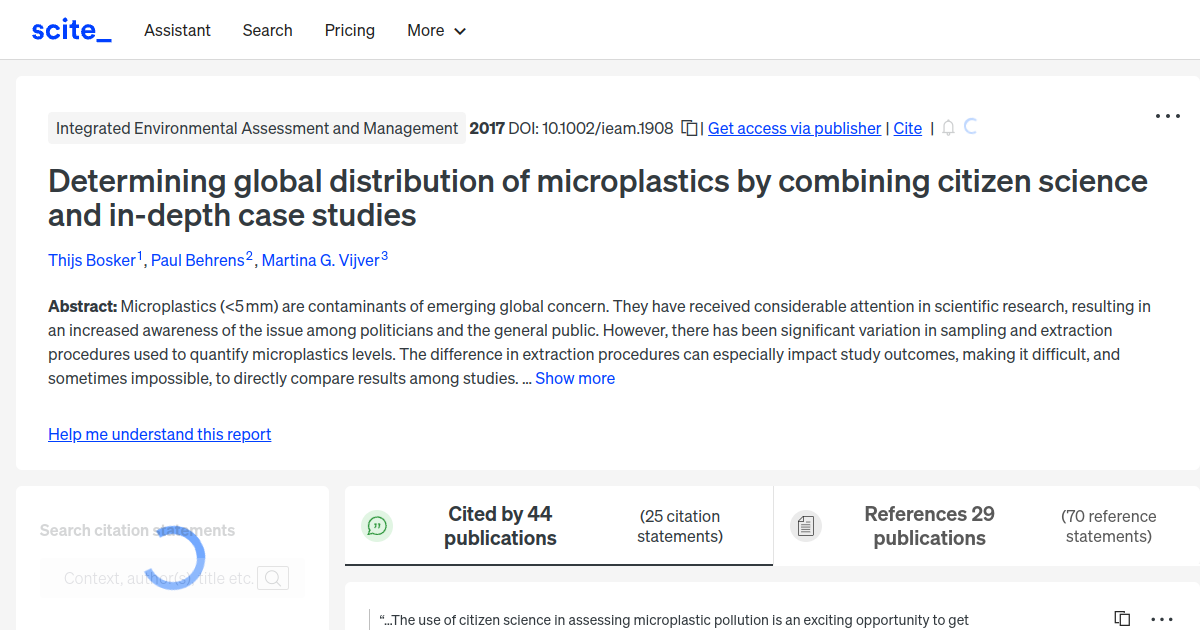The width and height of the screenshot is (1200, 630).
Task: Copy the article DOI icon
Action: [688, 128]
